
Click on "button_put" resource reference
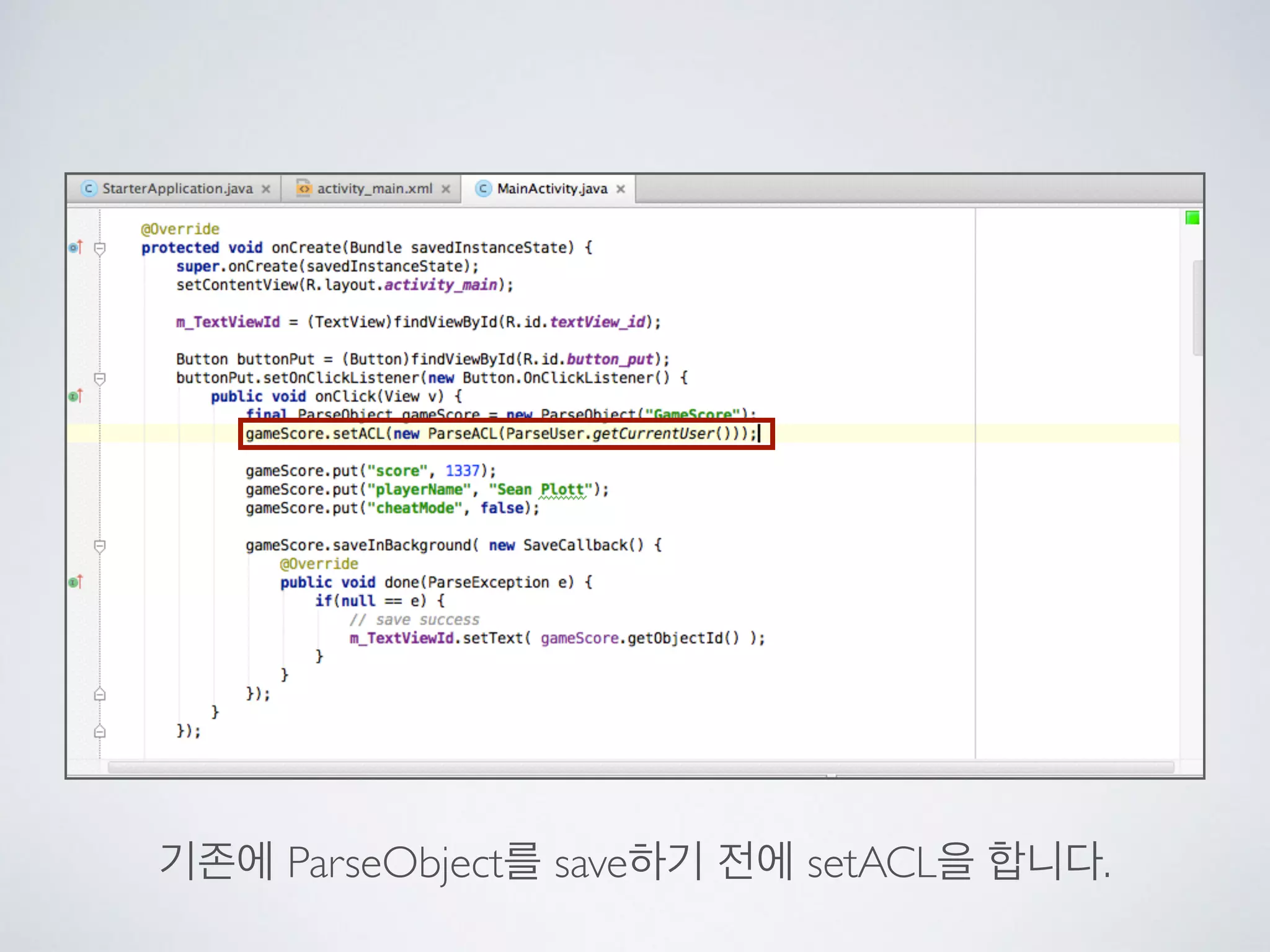coord(610,359)
